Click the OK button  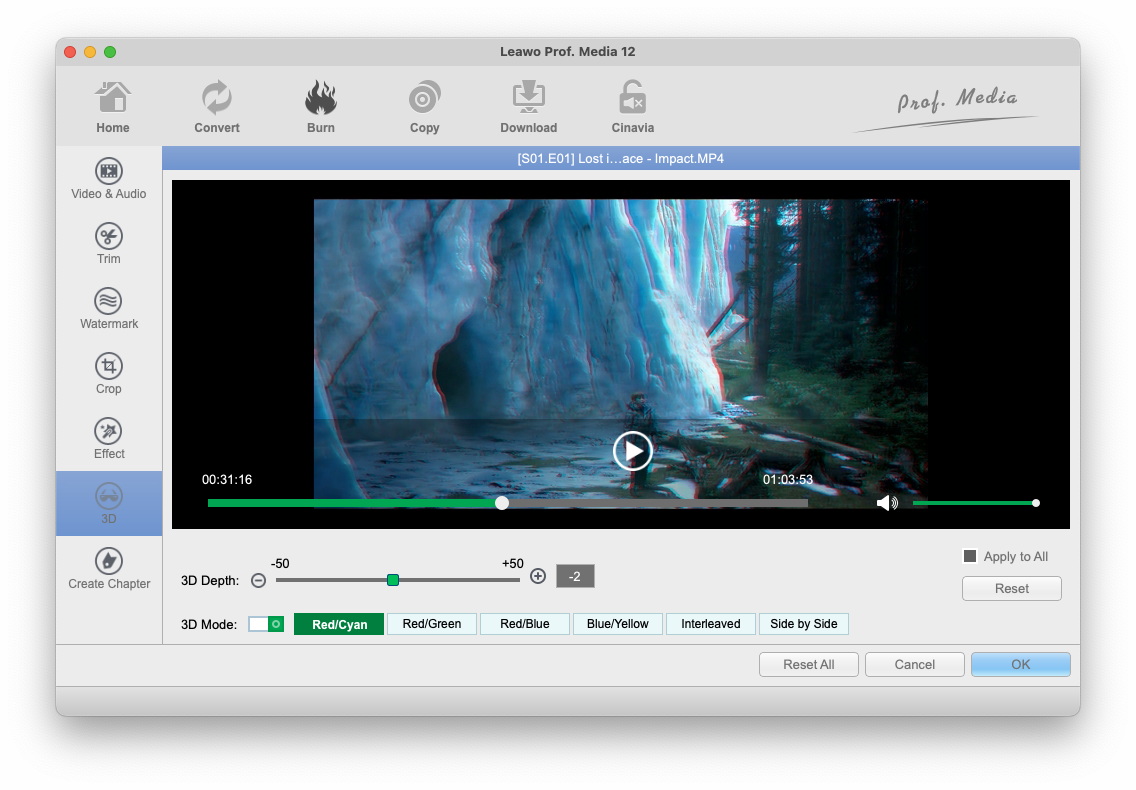[1020, 664]
